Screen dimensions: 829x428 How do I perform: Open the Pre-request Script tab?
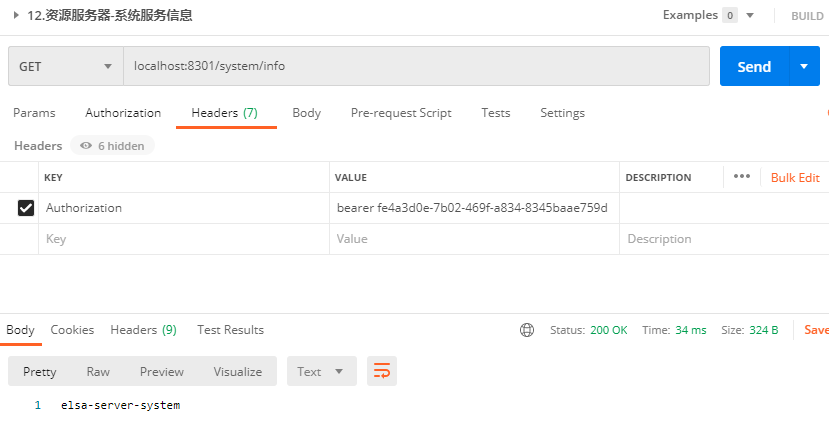point(401,113)
